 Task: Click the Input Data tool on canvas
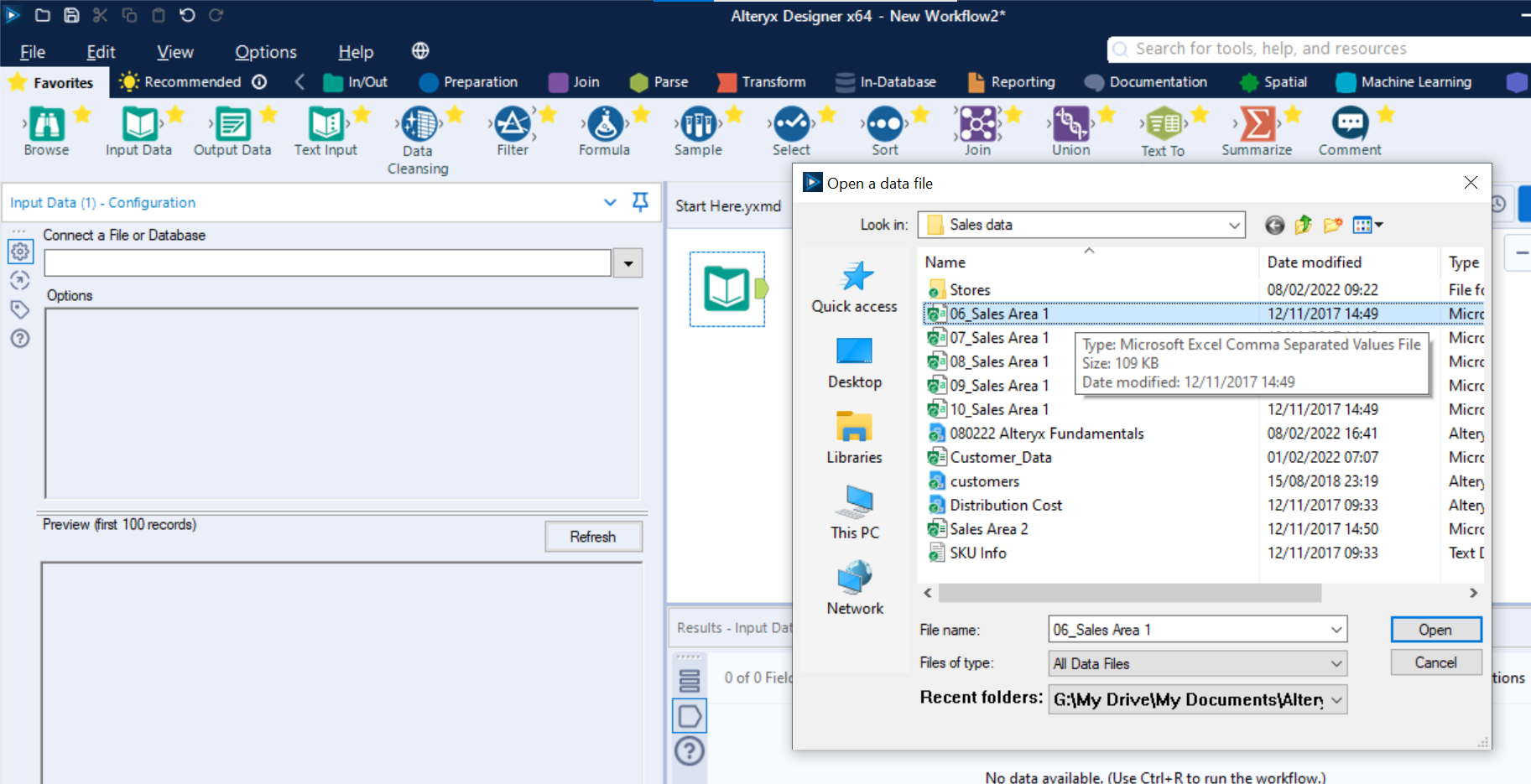coord(726,289)
